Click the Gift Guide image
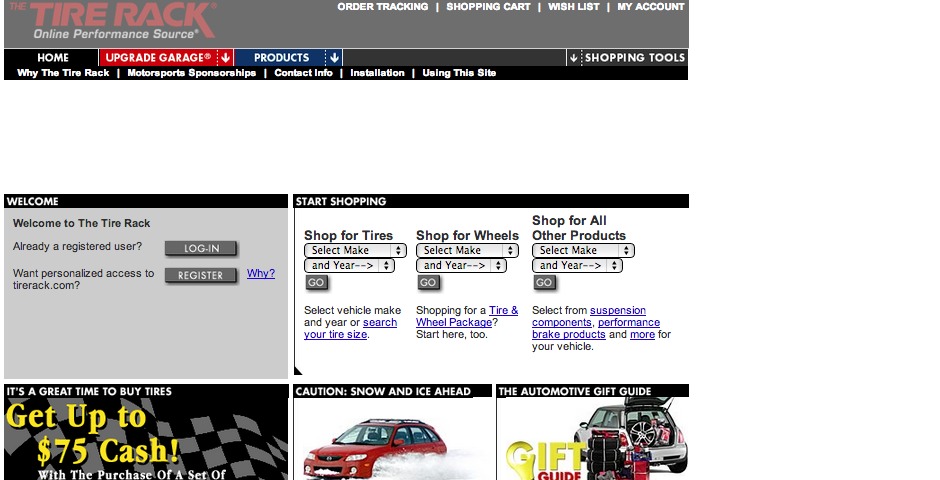 click(x=593, y=439)
